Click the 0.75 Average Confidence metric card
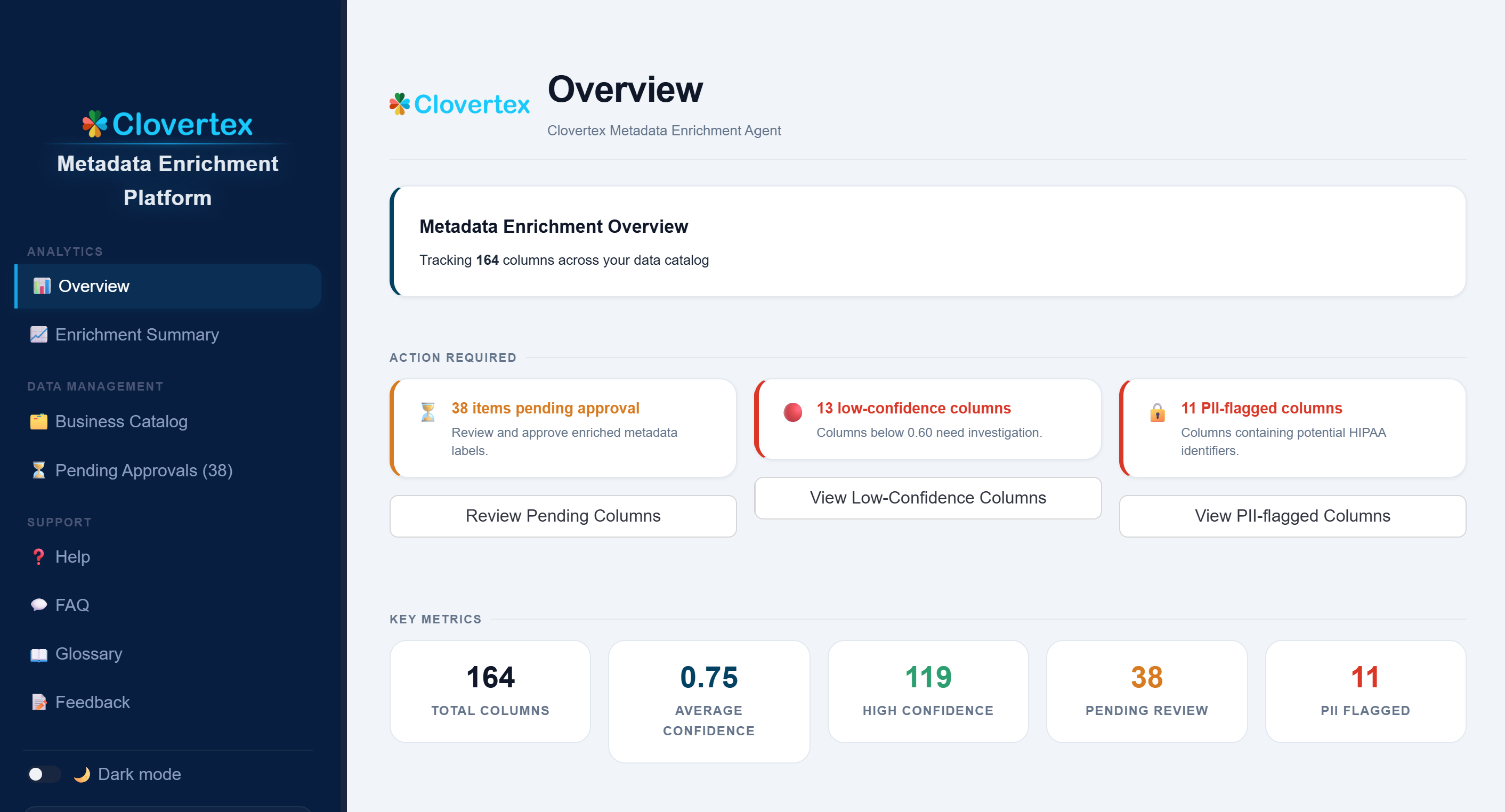 (709, 701)
